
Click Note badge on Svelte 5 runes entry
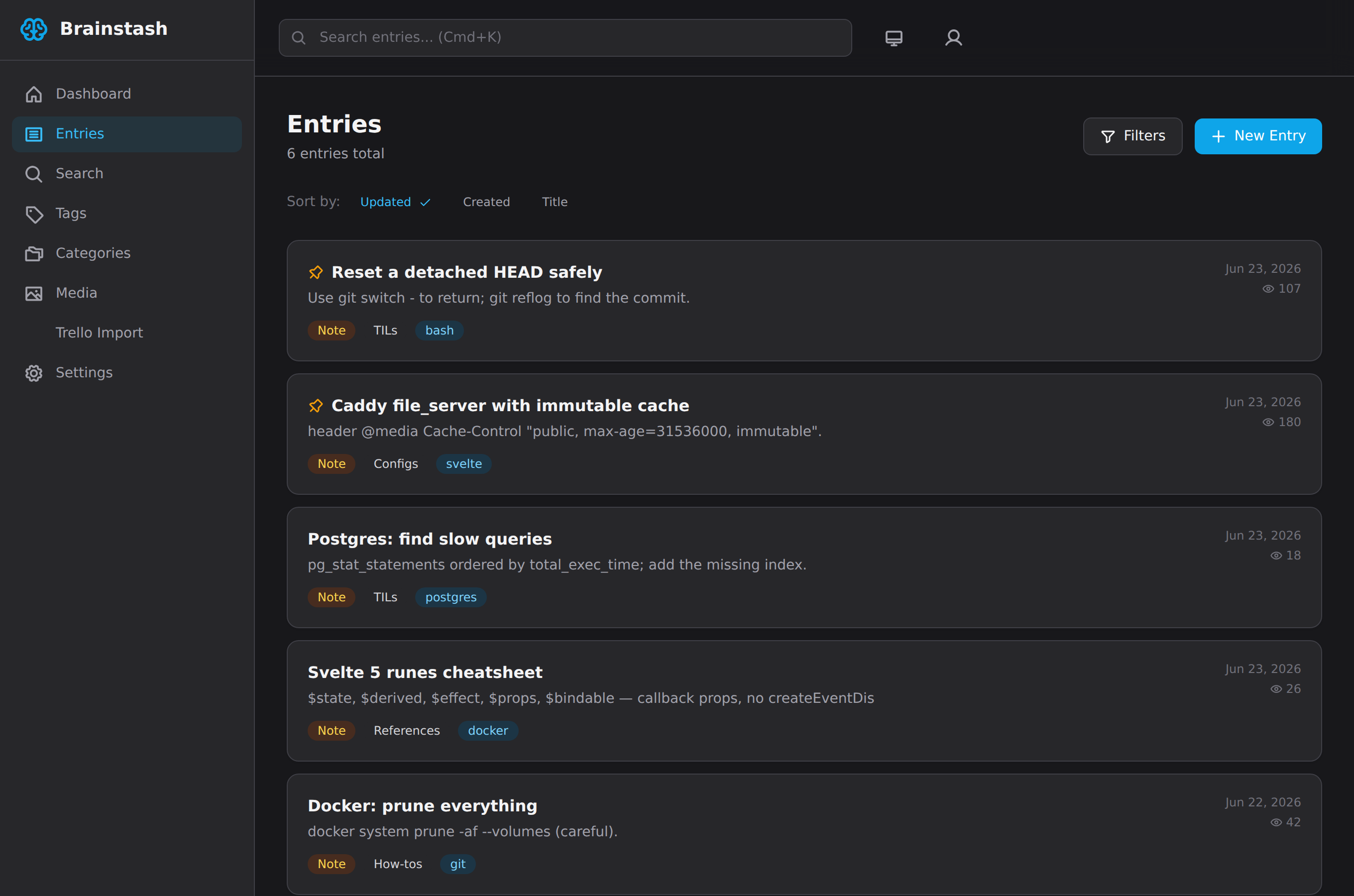pos(332,731)
